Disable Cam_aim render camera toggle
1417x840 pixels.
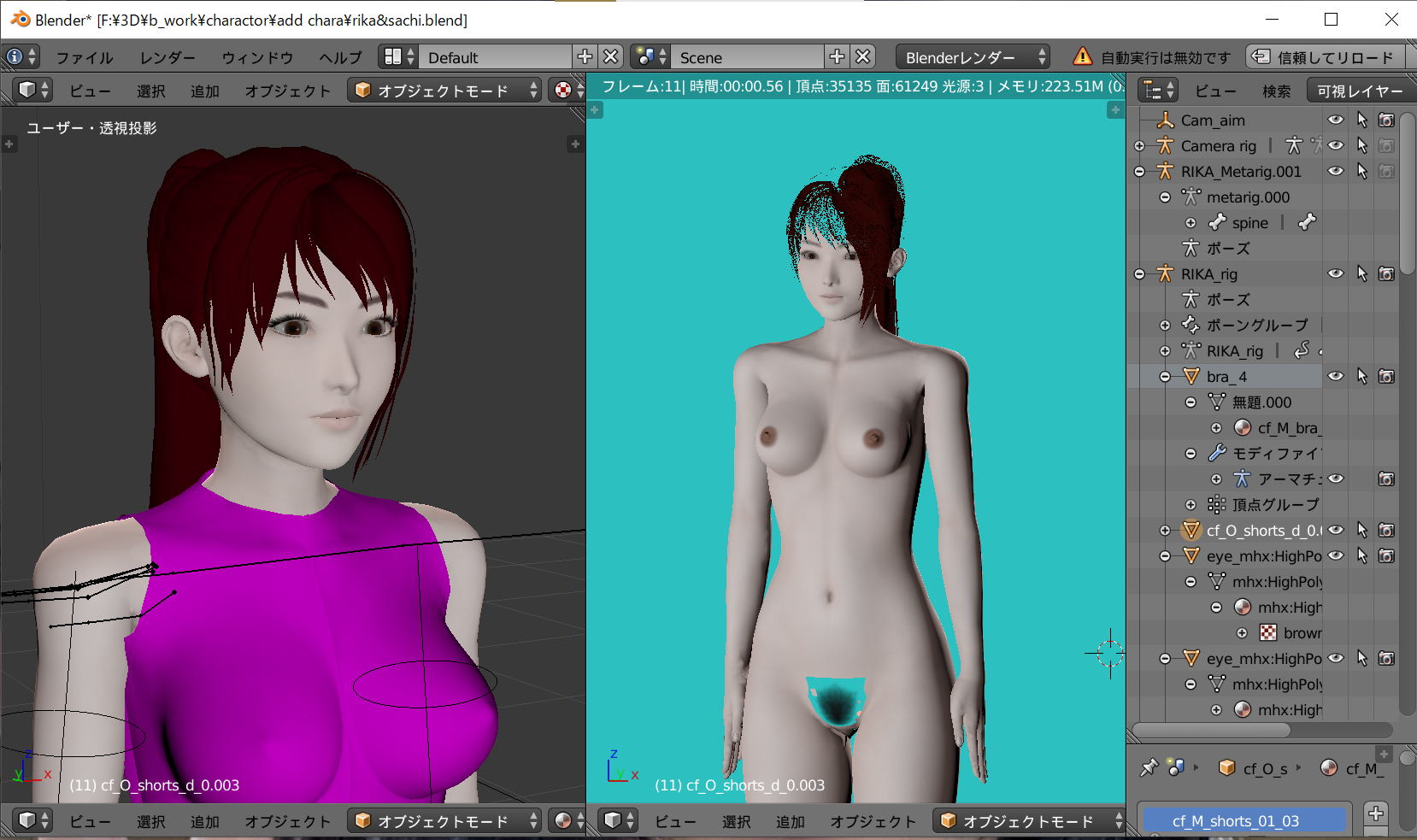coord(1386,120)
